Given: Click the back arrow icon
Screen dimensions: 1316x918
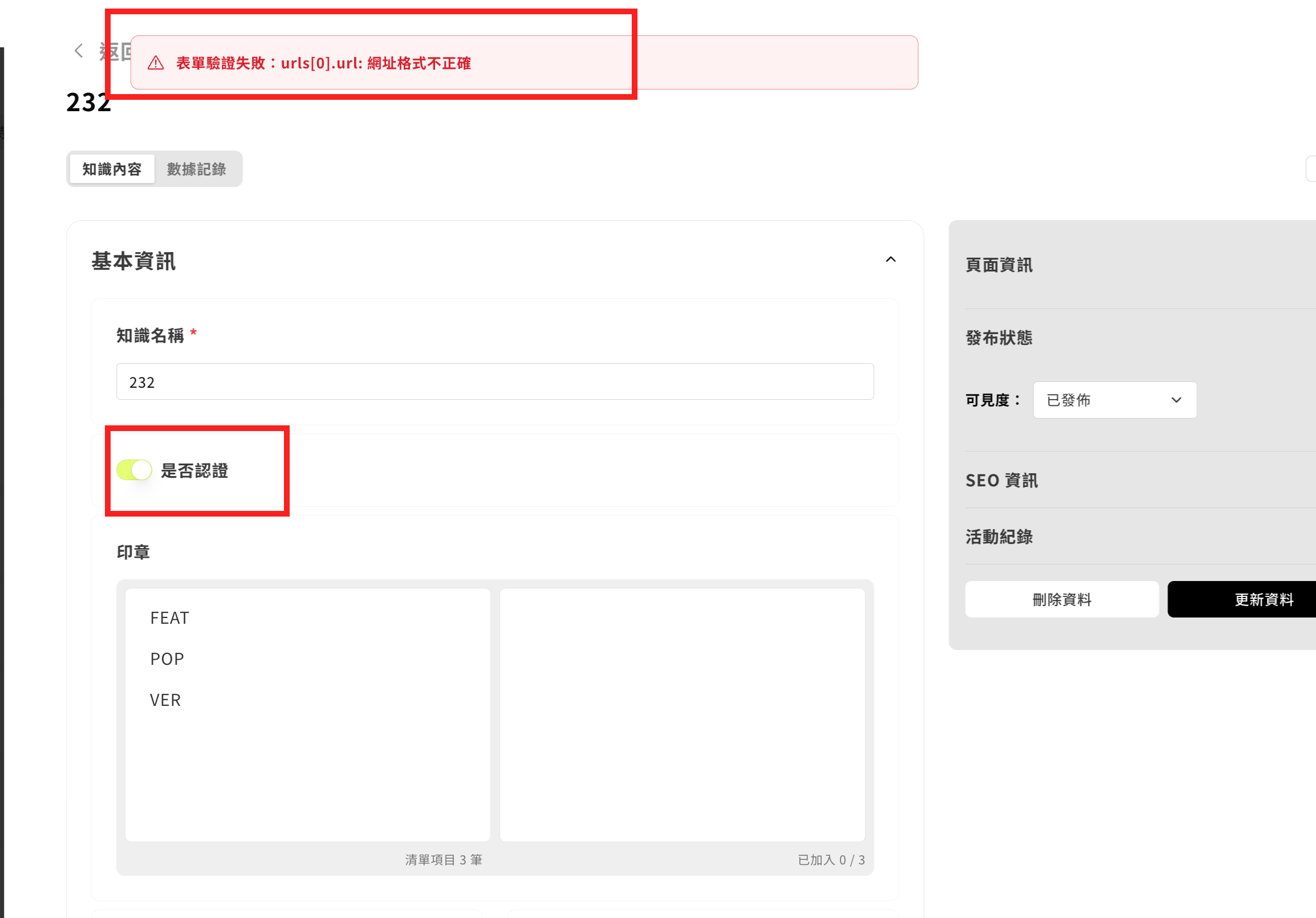Looking at the screenshot, I should (x=79, y=50).
